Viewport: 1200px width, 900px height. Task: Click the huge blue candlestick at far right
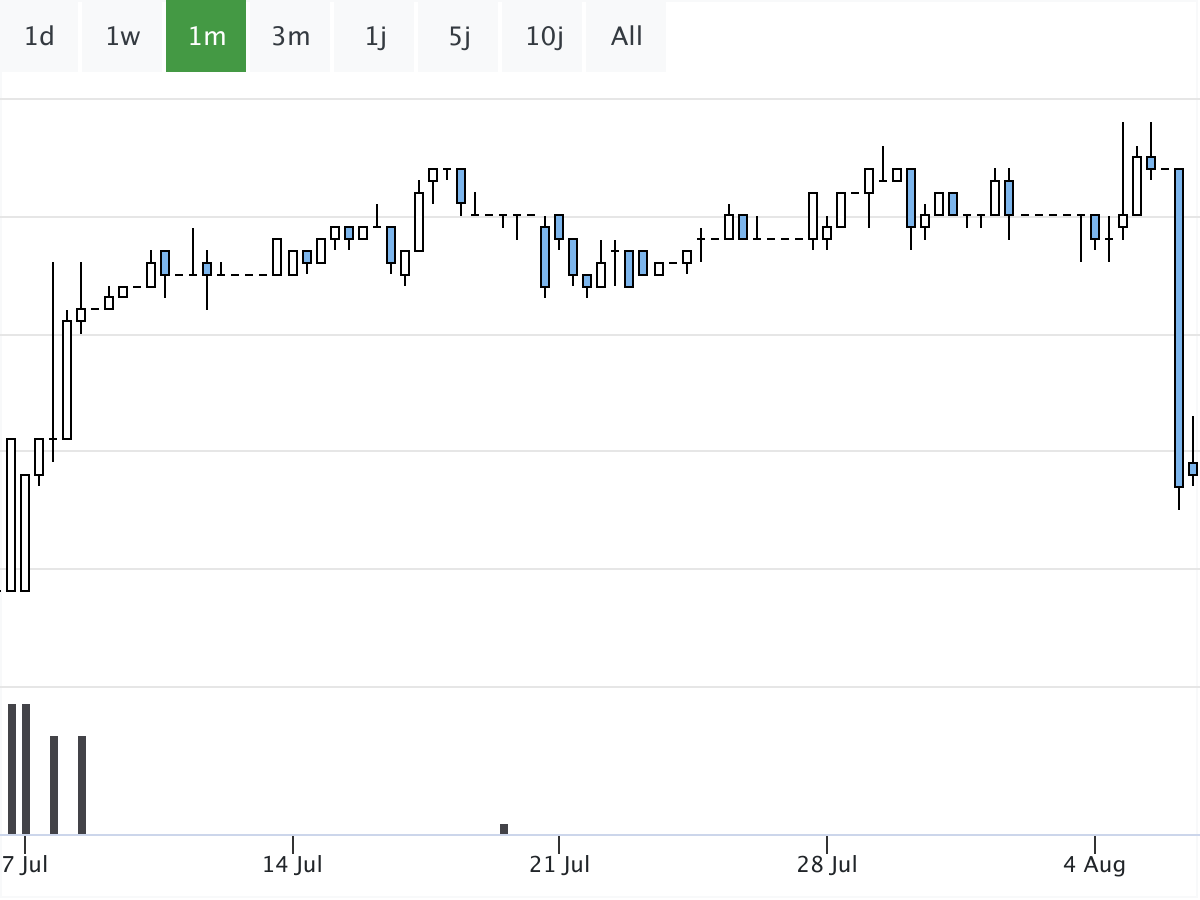click(1179, 328)
